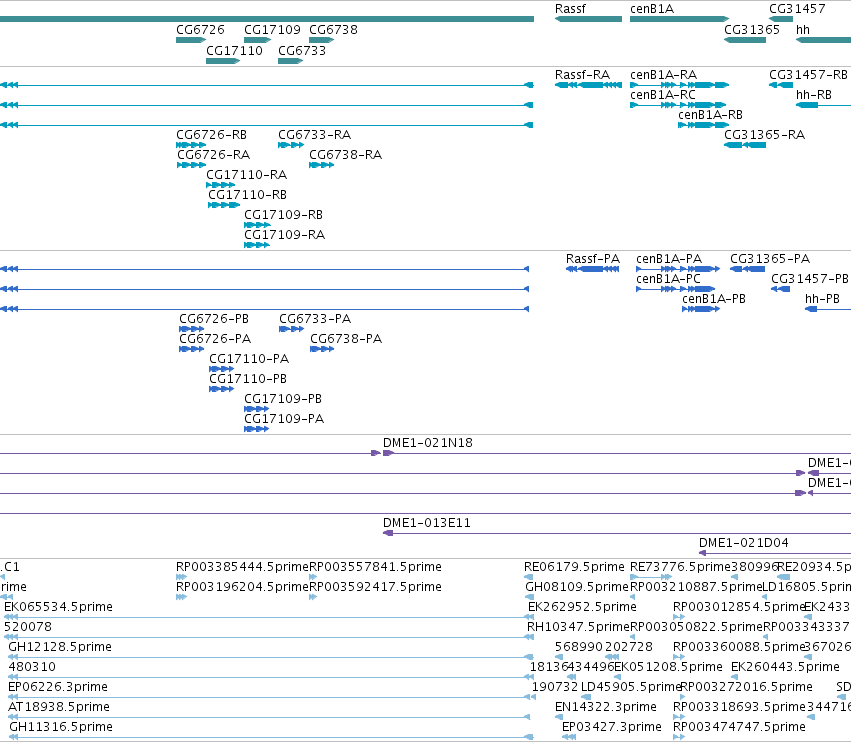Select the CG17109-PB protein feature
This screenshot has width=851, height=742.
(257, 409)
